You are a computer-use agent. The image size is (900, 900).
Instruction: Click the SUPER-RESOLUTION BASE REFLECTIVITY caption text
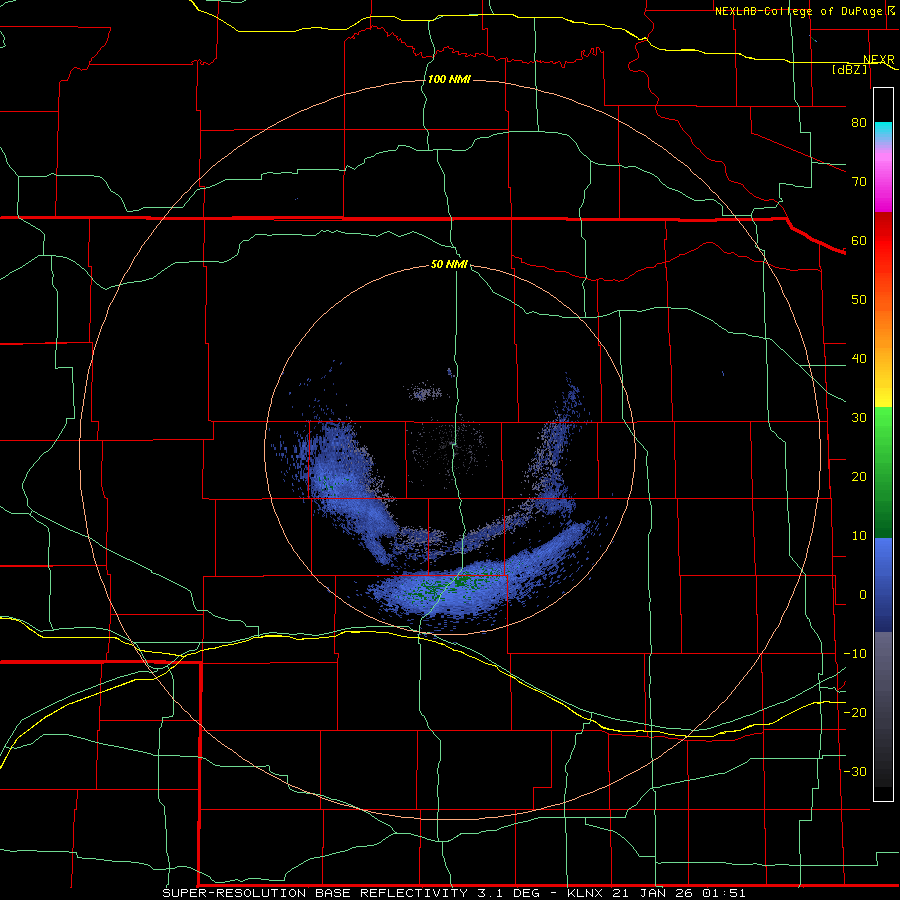pyautogui.click(x=317, y=893)
